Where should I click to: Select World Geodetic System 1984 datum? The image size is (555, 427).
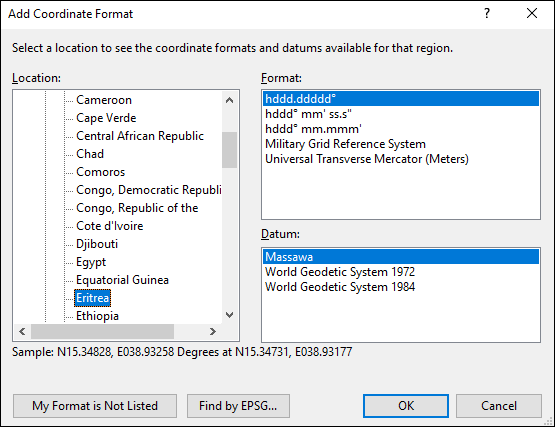point(401,287)
